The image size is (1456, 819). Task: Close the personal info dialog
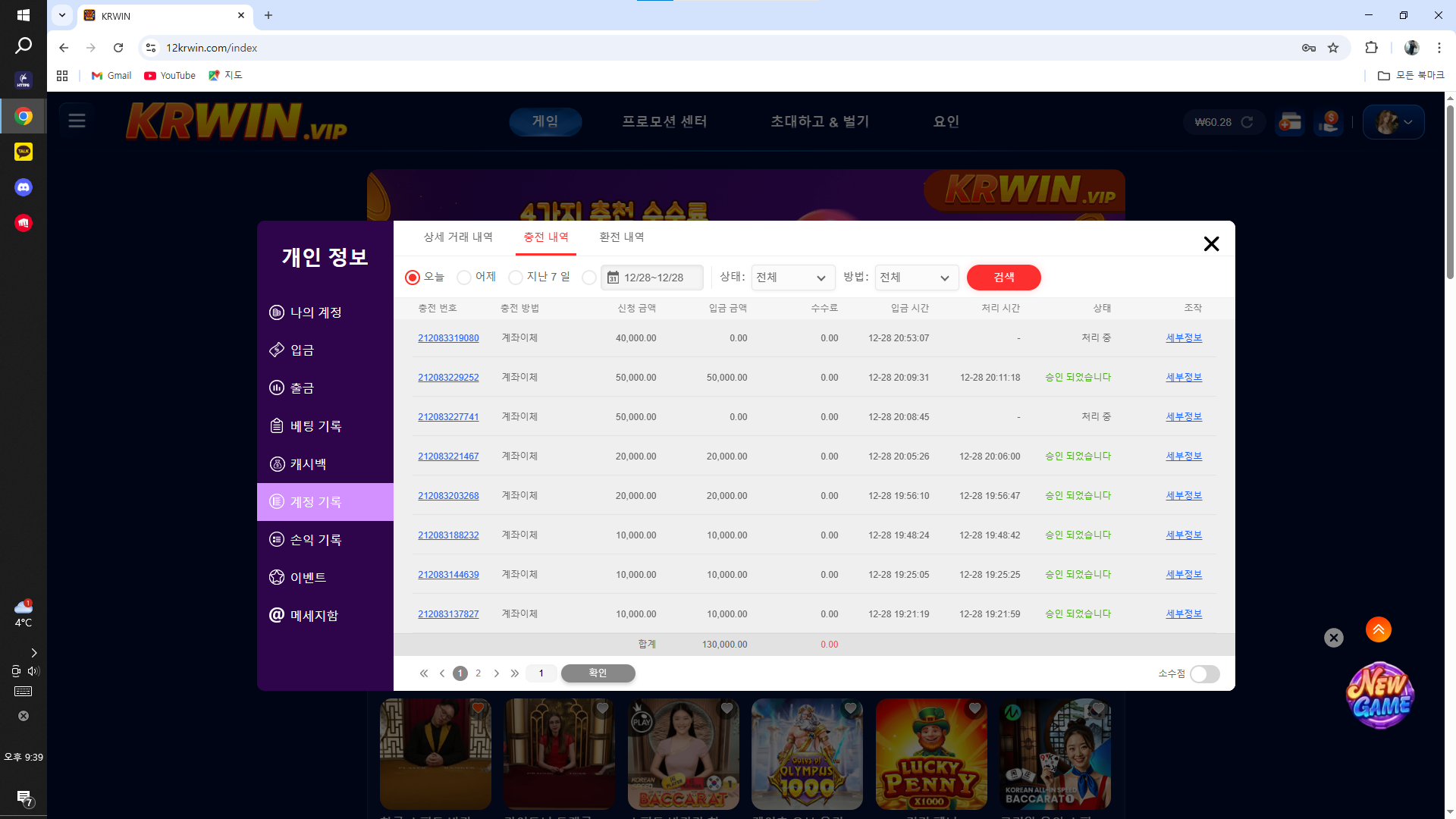click(x=1211, y=243)
